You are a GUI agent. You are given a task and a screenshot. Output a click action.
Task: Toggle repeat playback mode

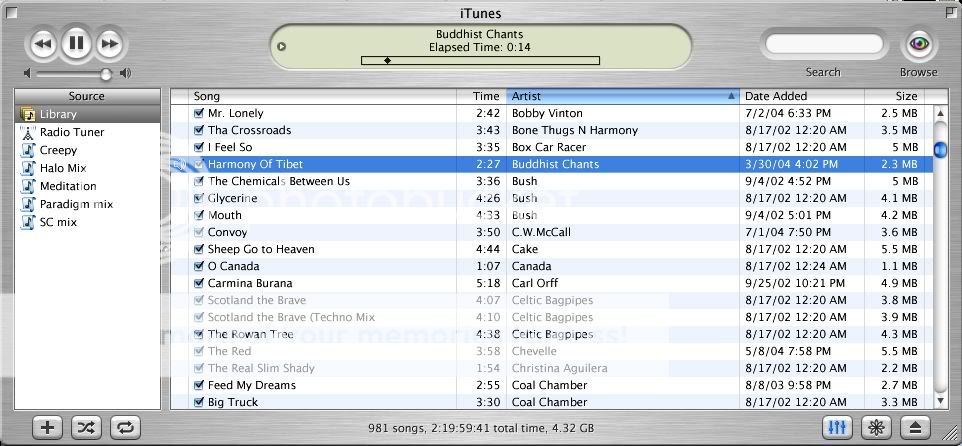[125, 427]
